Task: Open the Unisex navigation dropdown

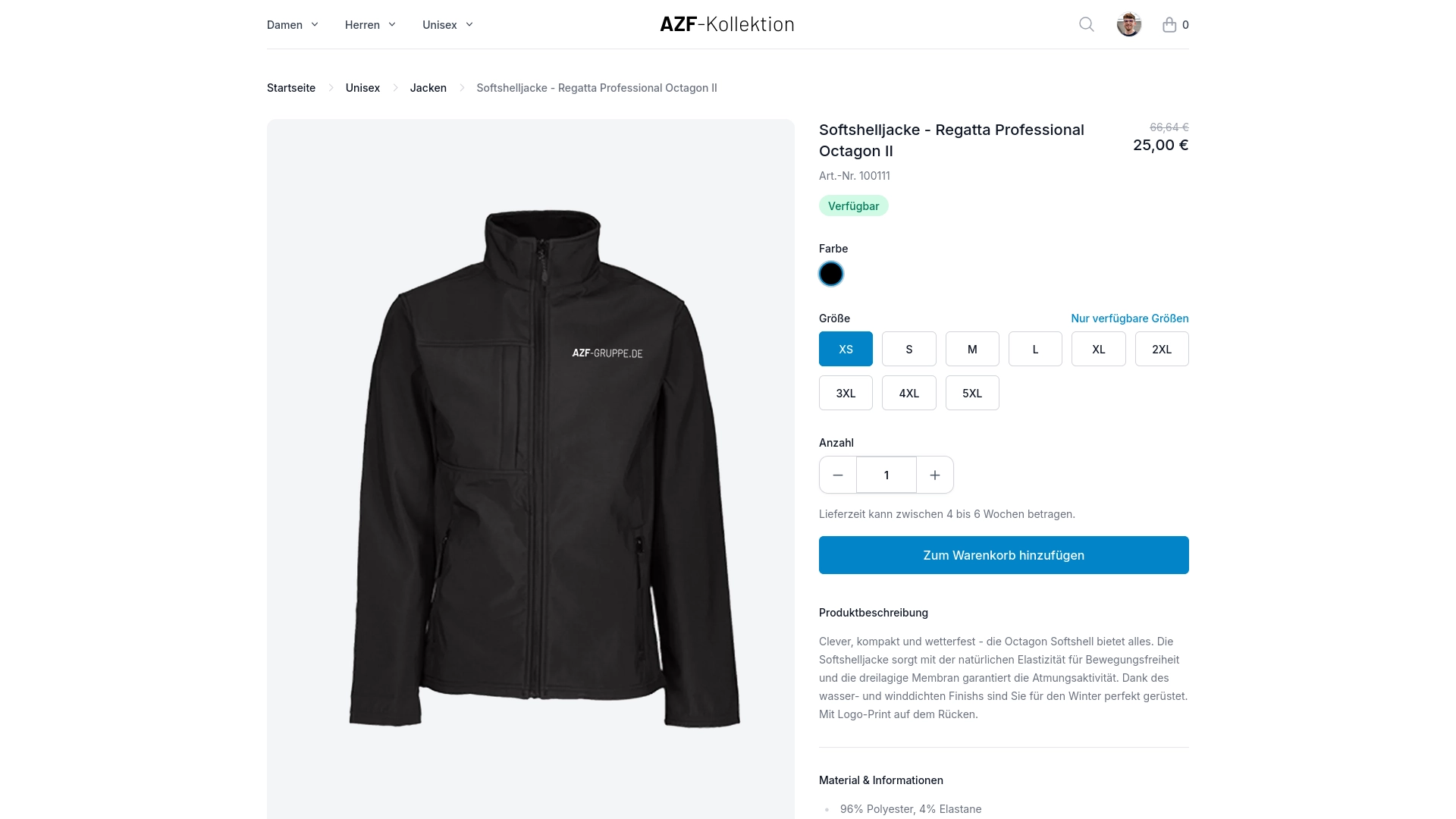Action: point(447,24)
